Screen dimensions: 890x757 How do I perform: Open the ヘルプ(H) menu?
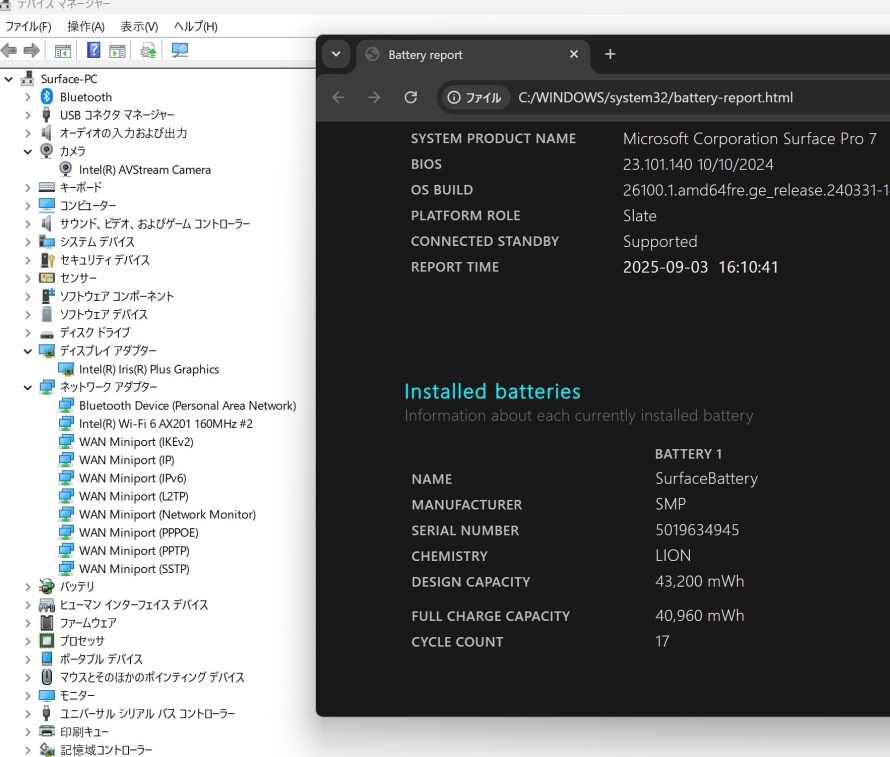point(195,26)
